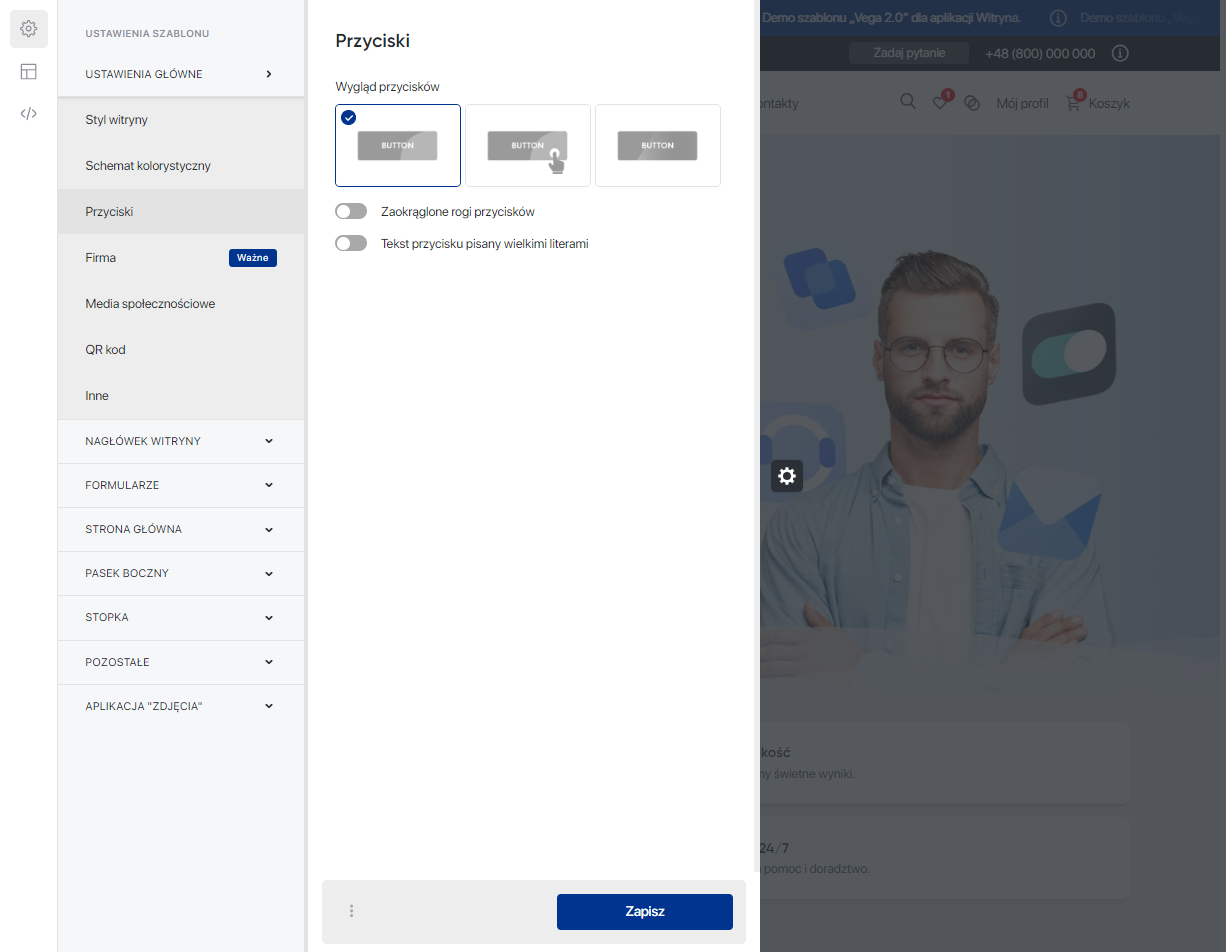Viewport: 1226px width, 952px height.
Task: Toggle uppercase button text option
Action: tap(351, 243)
